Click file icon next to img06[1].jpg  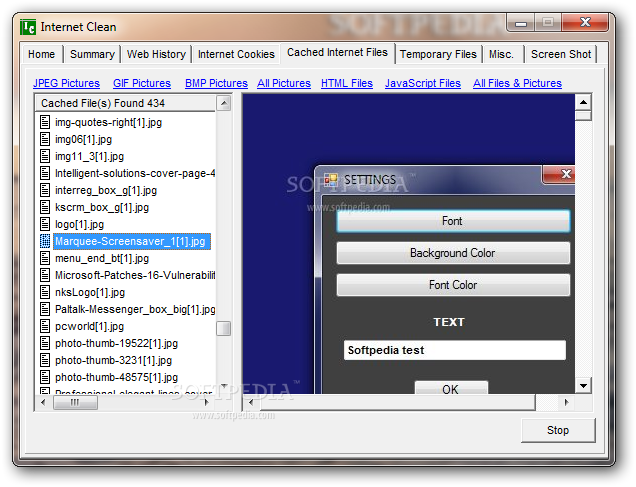point(45,139)
